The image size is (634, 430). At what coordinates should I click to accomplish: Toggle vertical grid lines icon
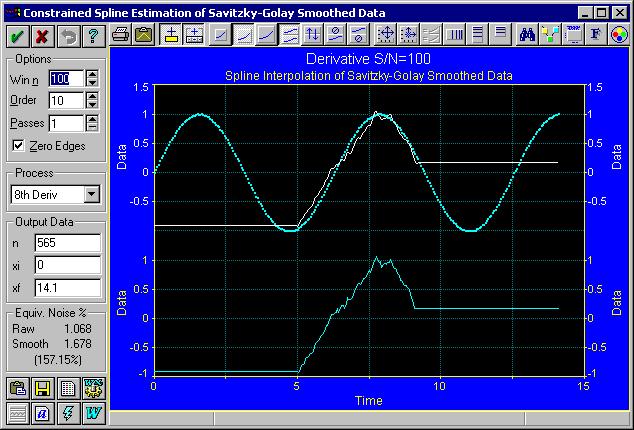pyautogui.click(x=455, y=35)
